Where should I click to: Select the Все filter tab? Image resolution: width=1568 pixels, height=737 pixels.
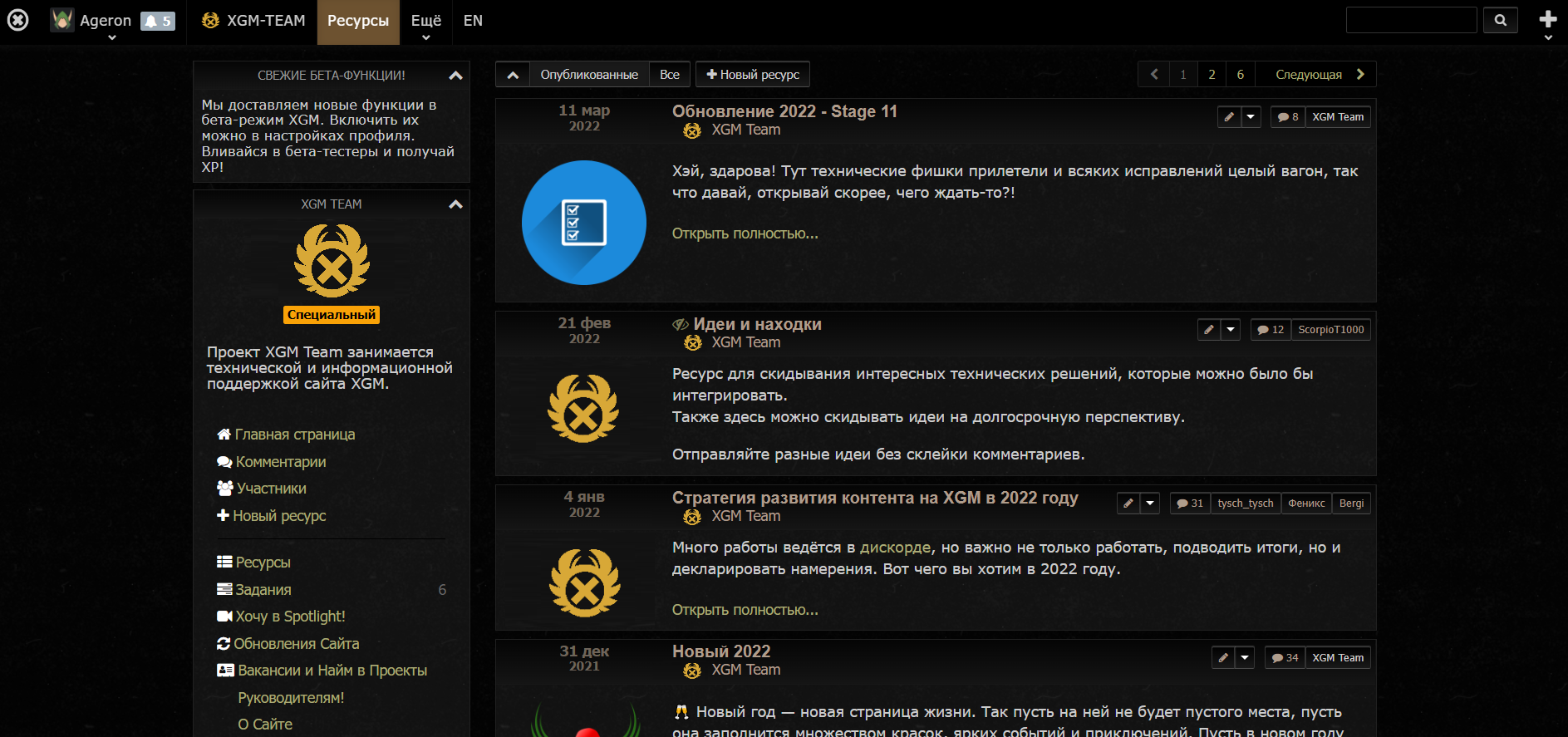pos(670,75)
